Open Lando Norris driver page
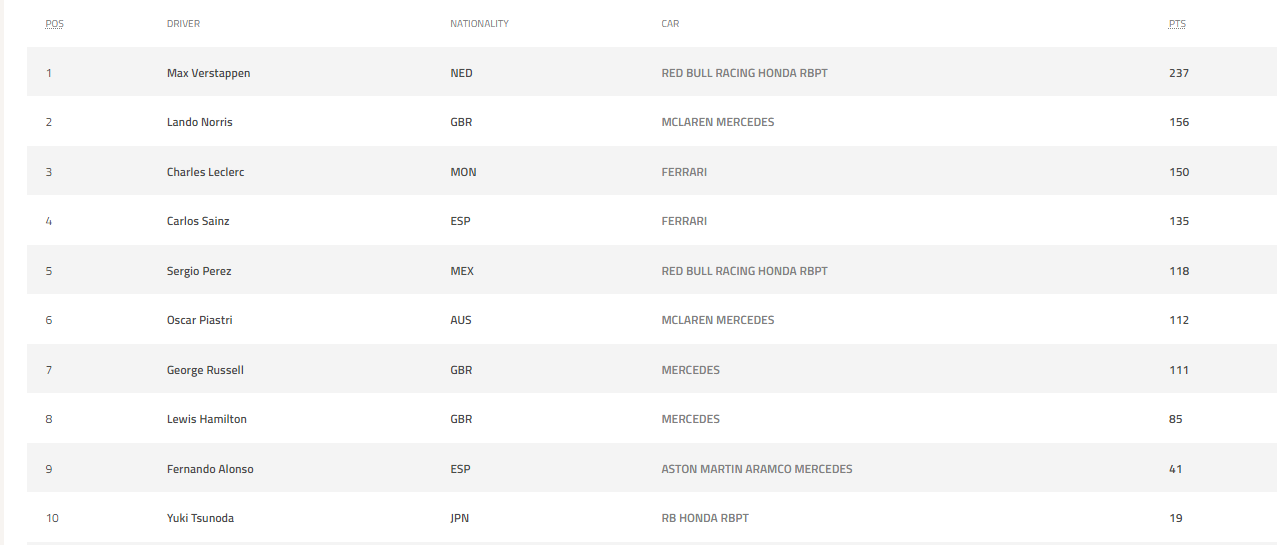 click(x=199, y=122)
